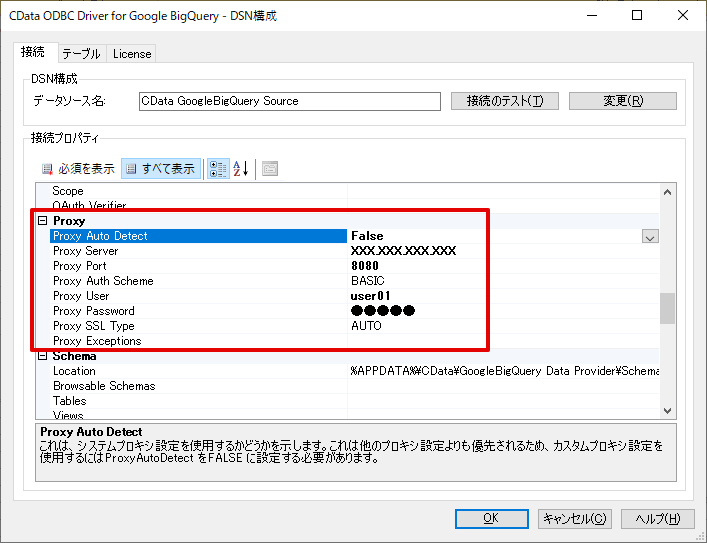Sort properties alphabetically A-Z icon

click(x=241, y=169)
